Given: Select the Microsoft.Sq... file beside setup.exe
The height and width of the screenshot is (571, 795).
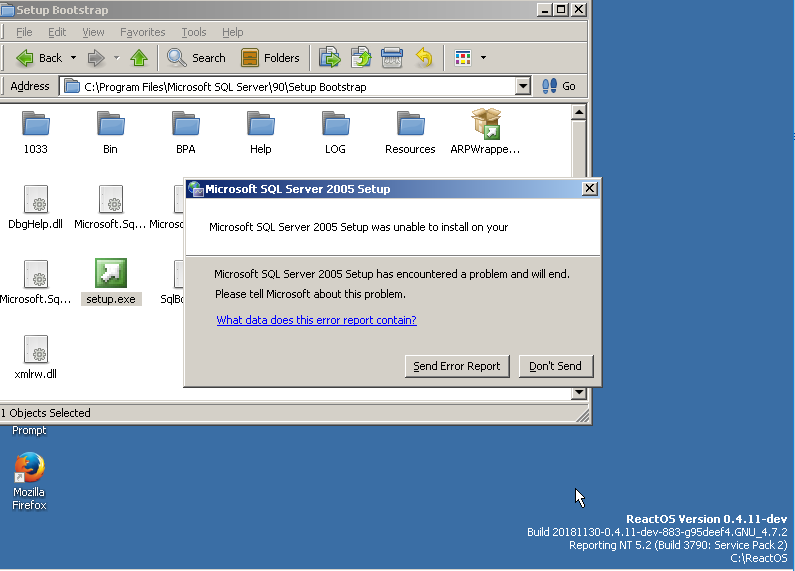Looking at the screenshot, I should point(35,282).
